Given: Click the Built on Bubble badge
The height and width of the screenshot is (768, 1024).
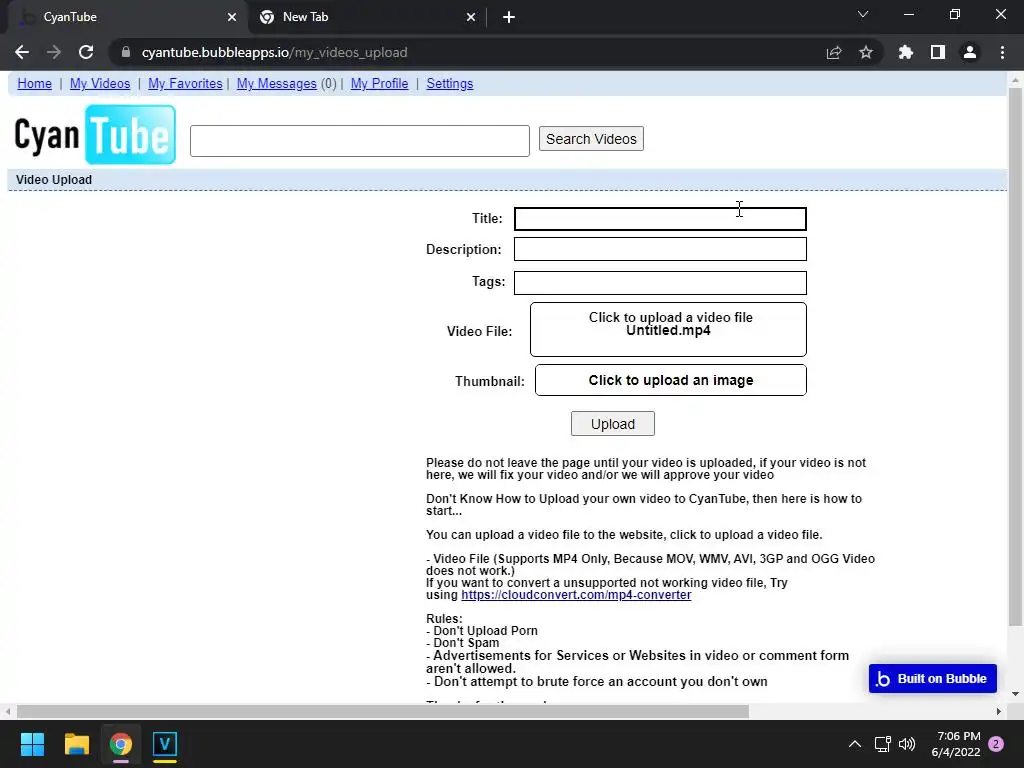Looking at the screenshot, I should (x=933, y=679).
